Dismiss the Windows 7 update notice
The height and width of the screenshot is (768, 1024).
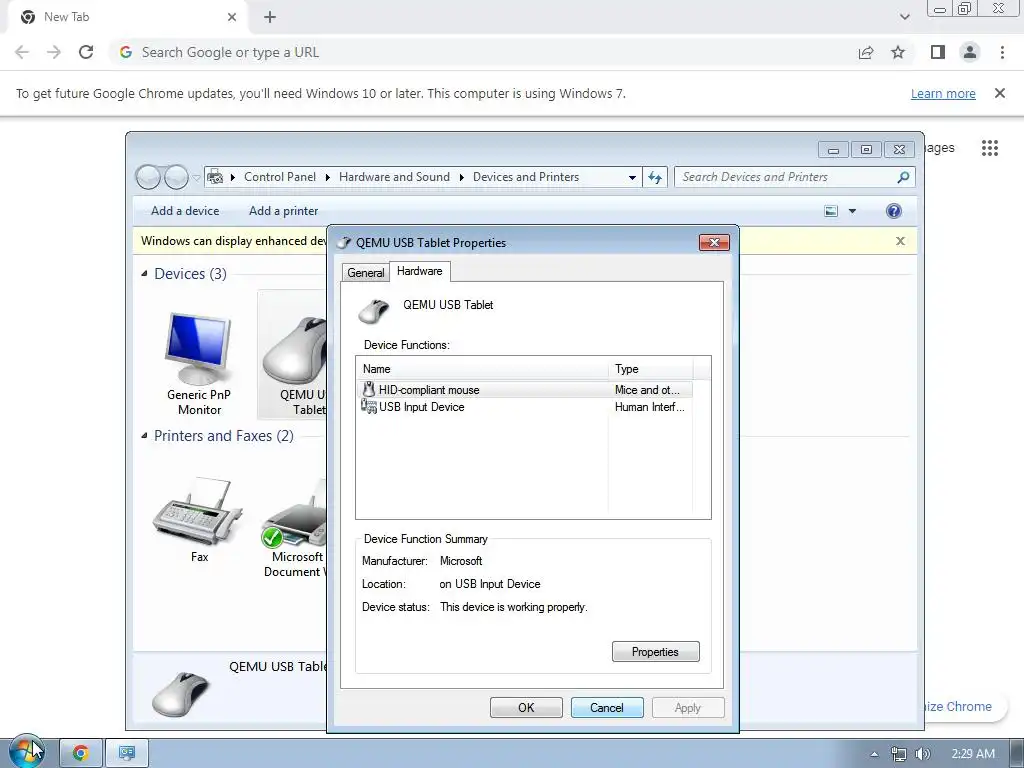coord(999,93)
